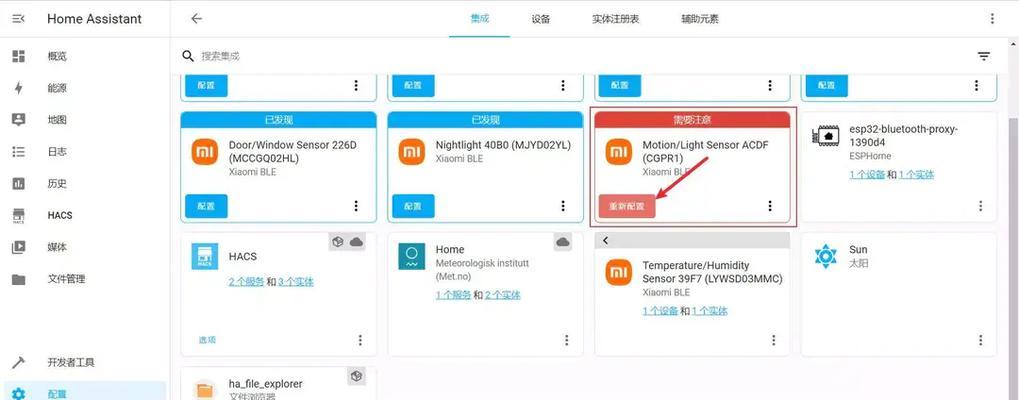The height and width of the screenshot is (400, 1019).
Task: Open top-right overflow menu
Action: coord(992,19)
